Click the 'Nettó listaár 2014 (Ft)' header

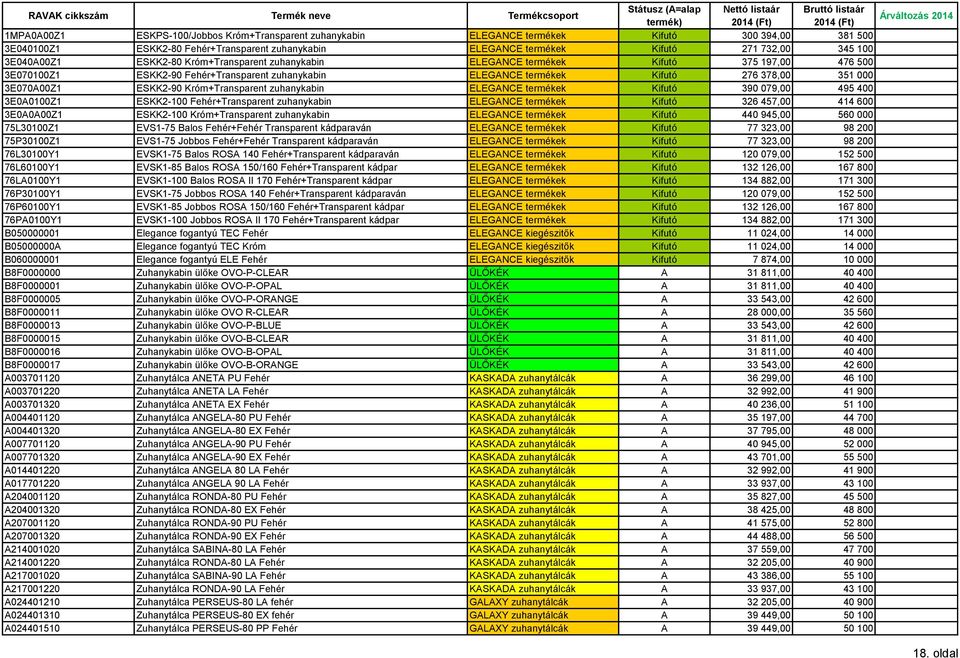click(751, 16)
